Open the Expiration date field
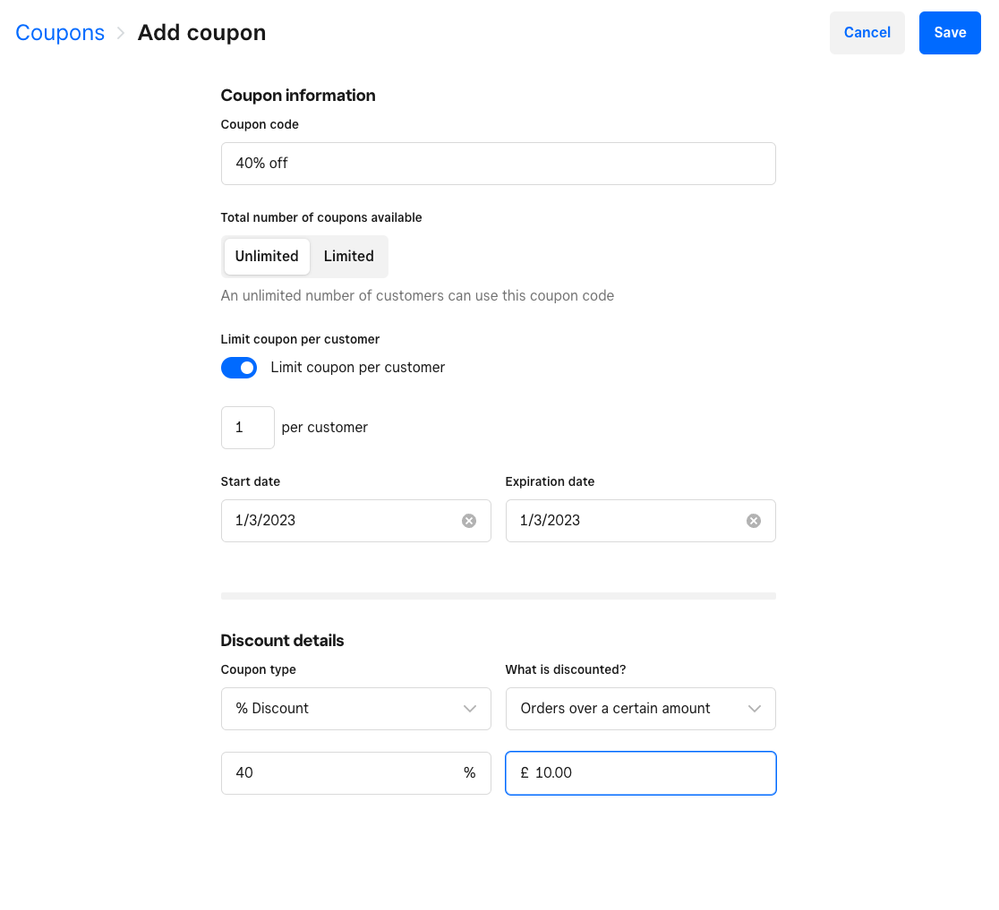This screenshot has width=999, height=910. [625, 521]
